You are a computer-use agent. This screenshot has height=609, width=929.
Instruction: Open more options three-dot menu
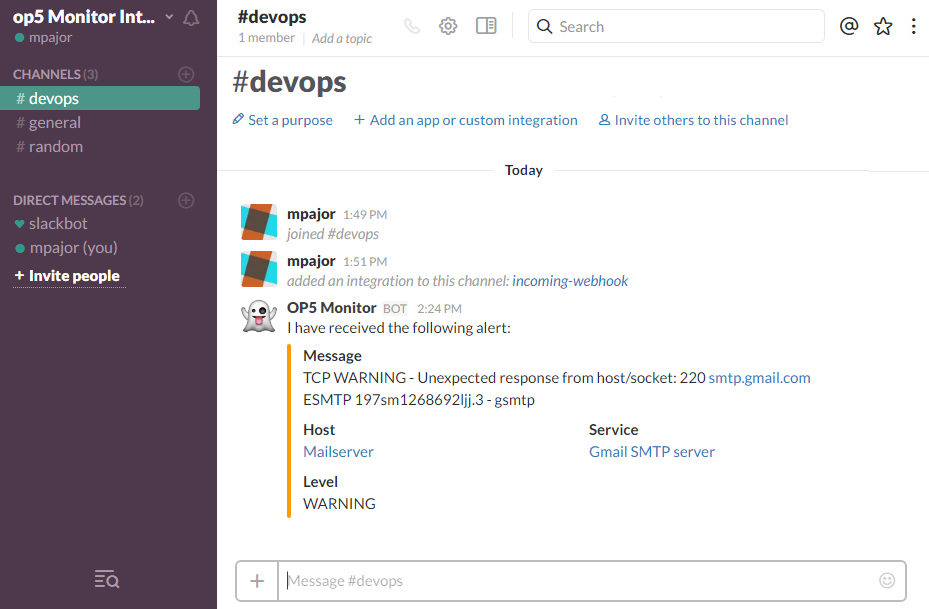tap(914, 26)
